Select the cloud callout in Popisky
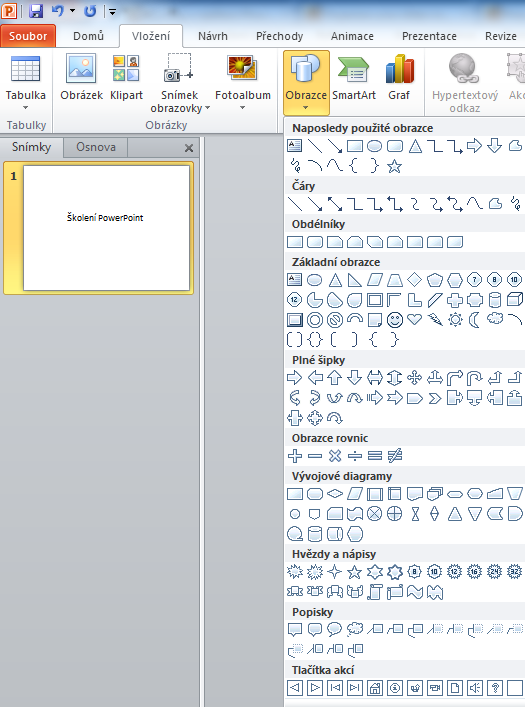This screenshot has height=707, width=525. 355,629
